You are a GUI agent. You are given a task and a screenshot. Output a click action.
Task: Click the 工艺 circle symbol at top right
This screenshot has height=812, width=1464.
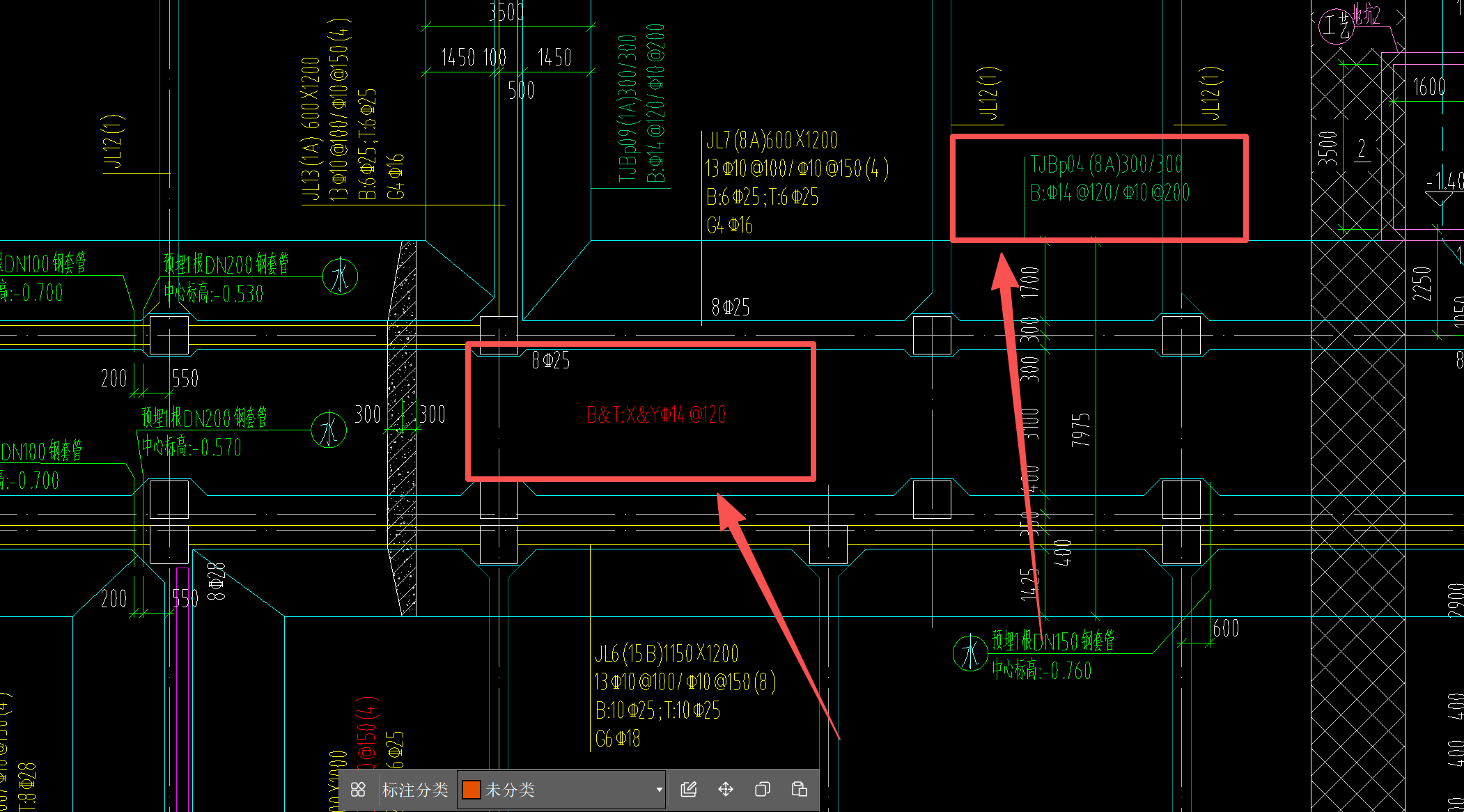coord(1336,26)
